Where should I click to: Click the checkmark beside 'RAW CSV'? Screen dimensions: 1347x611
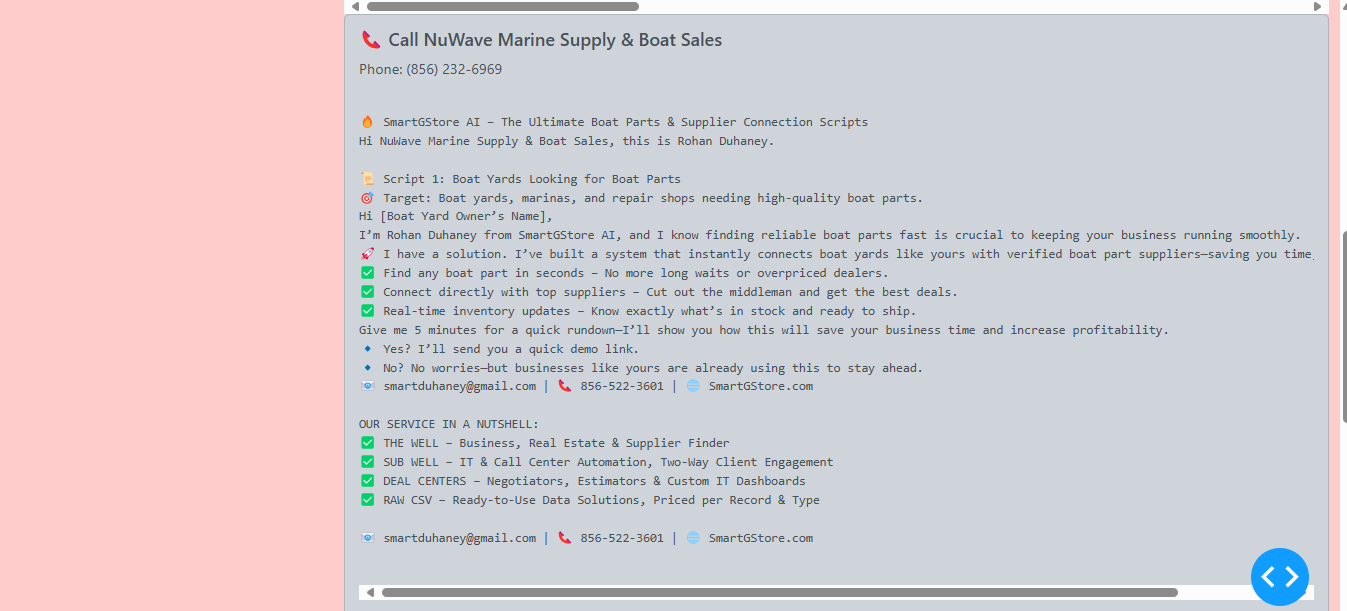(367, 500)
